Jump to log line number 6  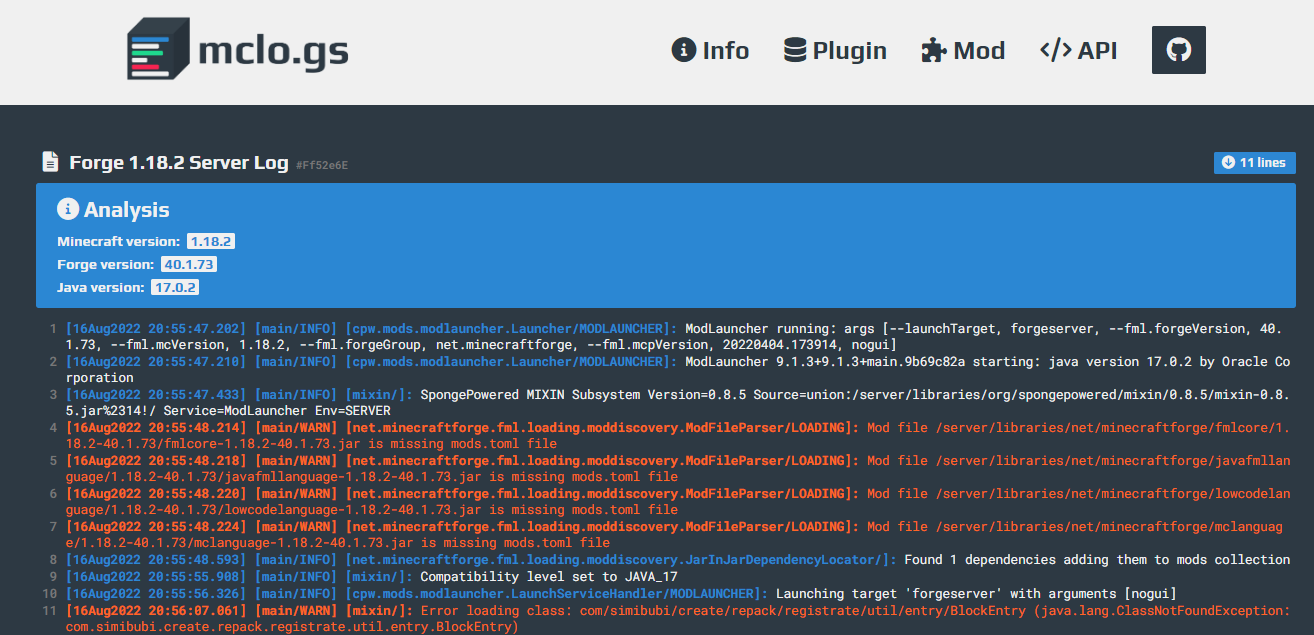pyautogui.click(x=52, y=494)
